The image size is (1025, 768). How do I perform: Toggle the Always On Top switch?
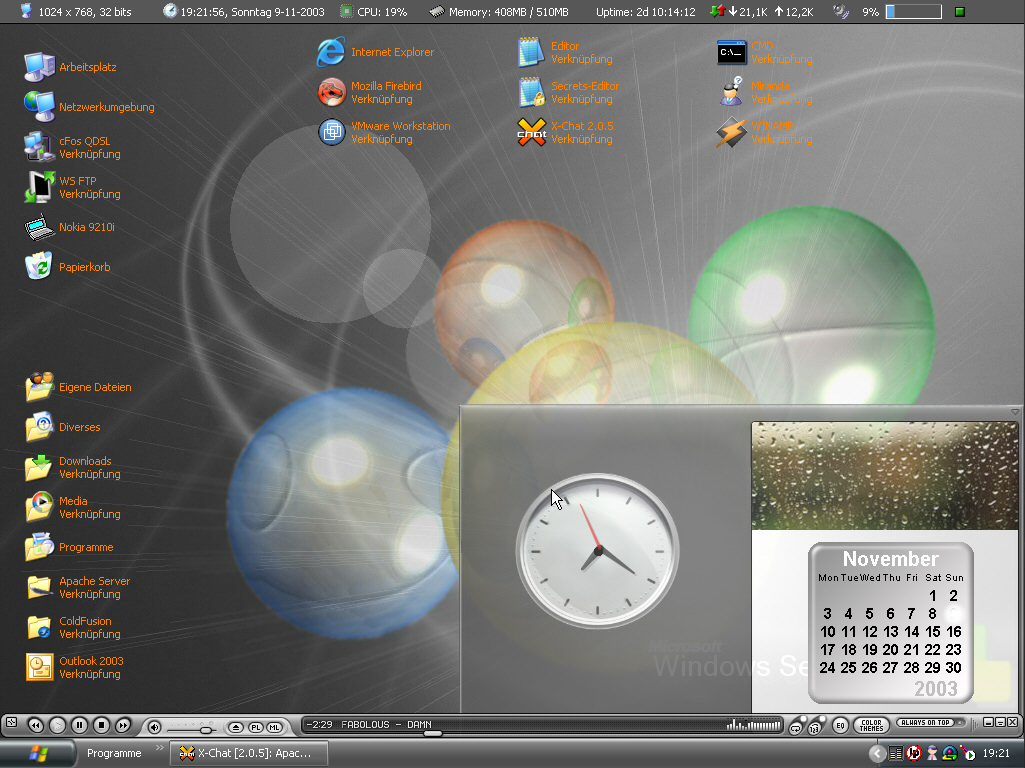click(928, 723)
